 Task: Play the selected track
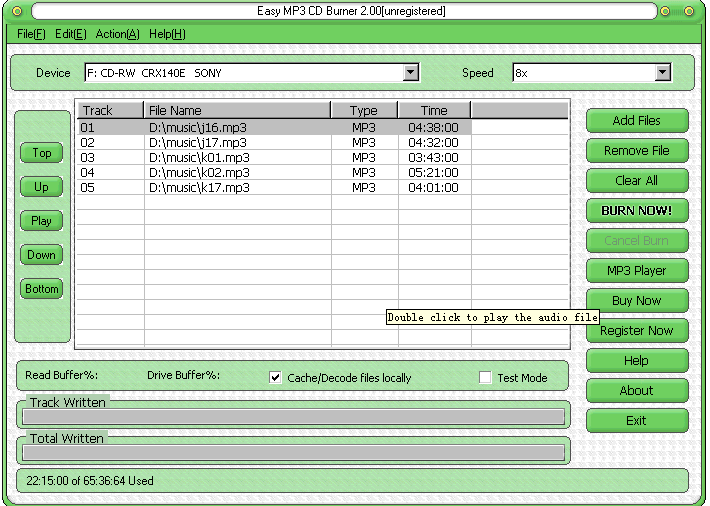(x=42, y=221)
